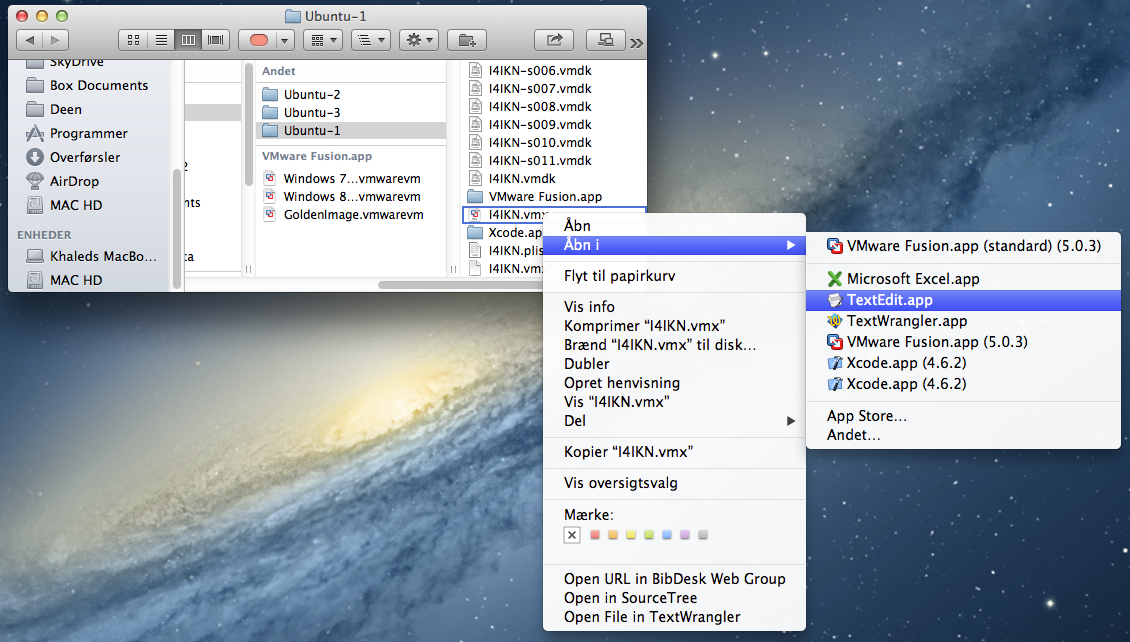Viewport: 1130px width, 642px height.
Task: Apply the yellow label color
Action: pos(631,535)
